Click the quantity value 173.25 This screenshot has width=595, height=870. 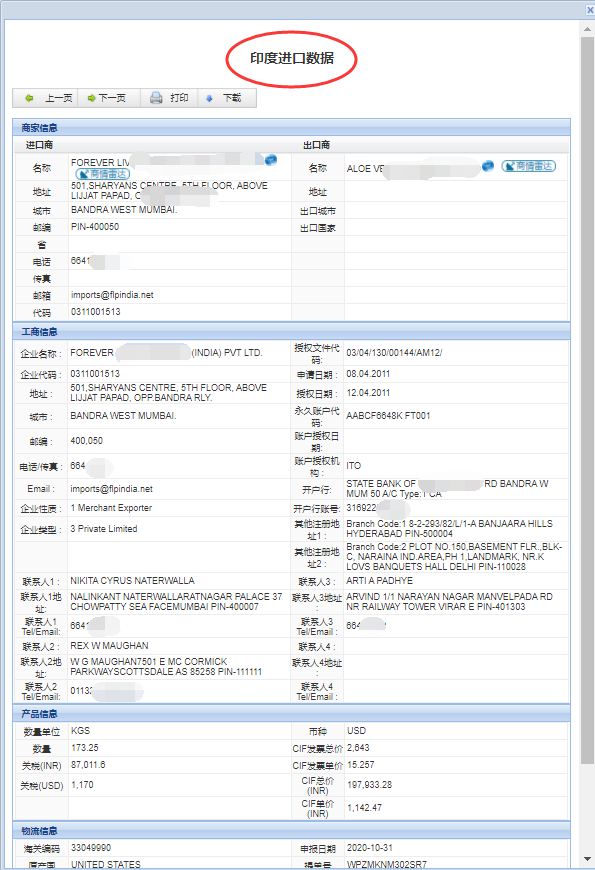[85, 748]
